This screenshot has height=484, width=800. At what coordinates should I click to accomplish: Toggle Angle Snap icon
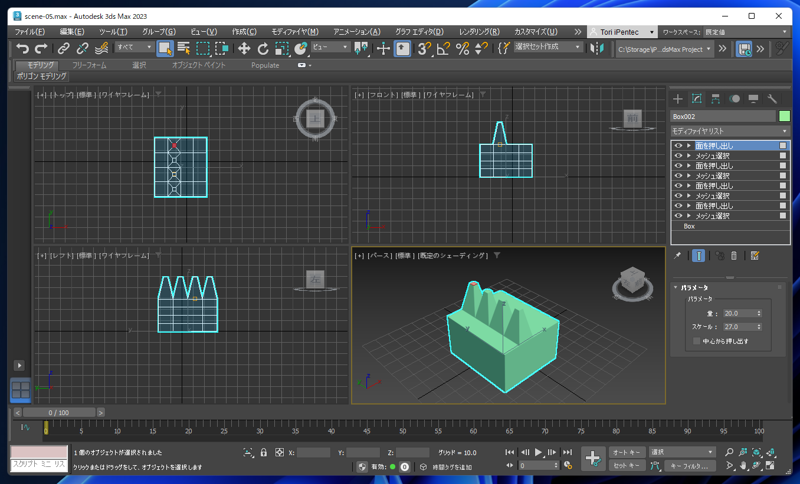(x=443, y=48)
